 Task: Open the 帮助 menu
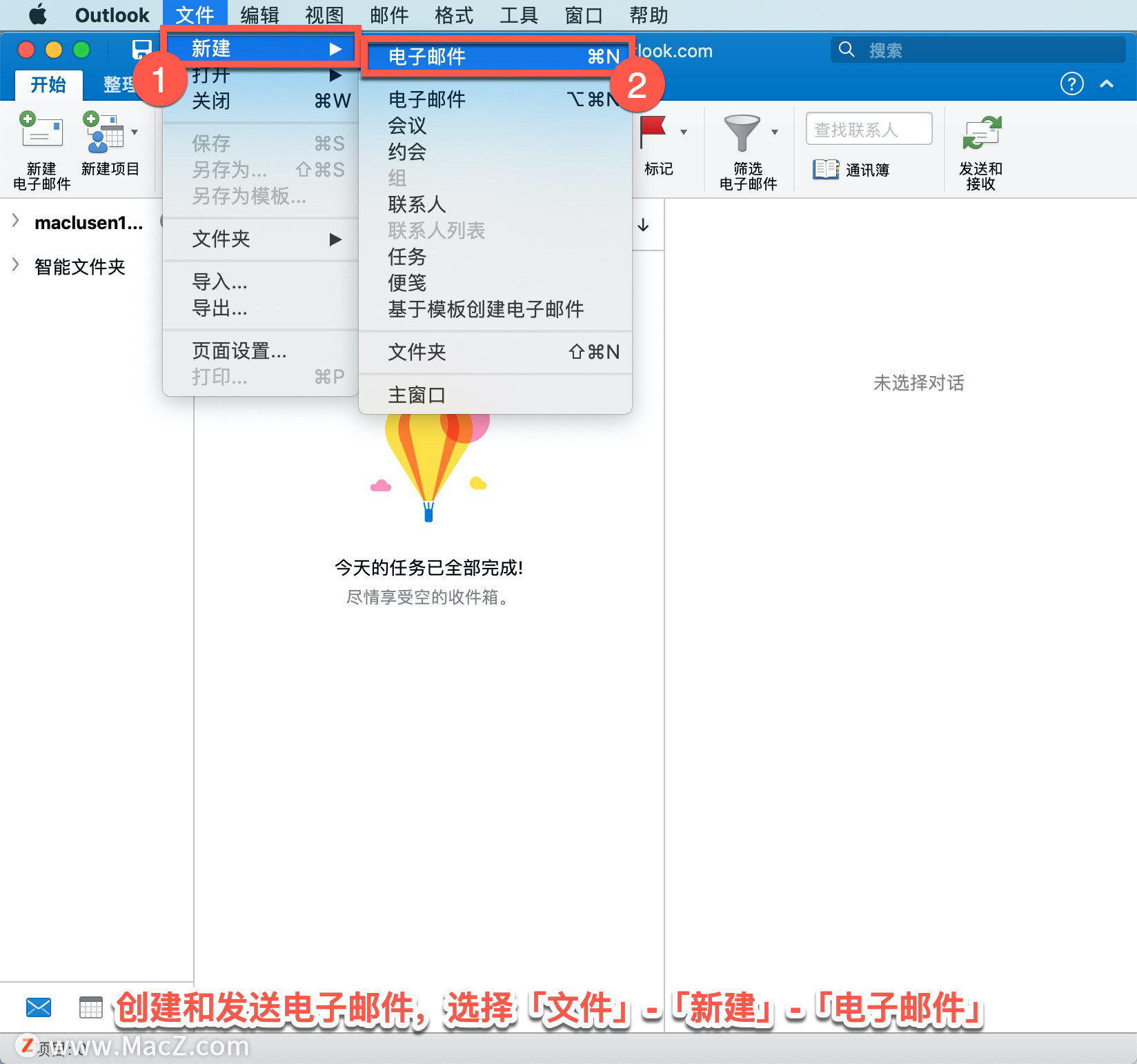649,15
